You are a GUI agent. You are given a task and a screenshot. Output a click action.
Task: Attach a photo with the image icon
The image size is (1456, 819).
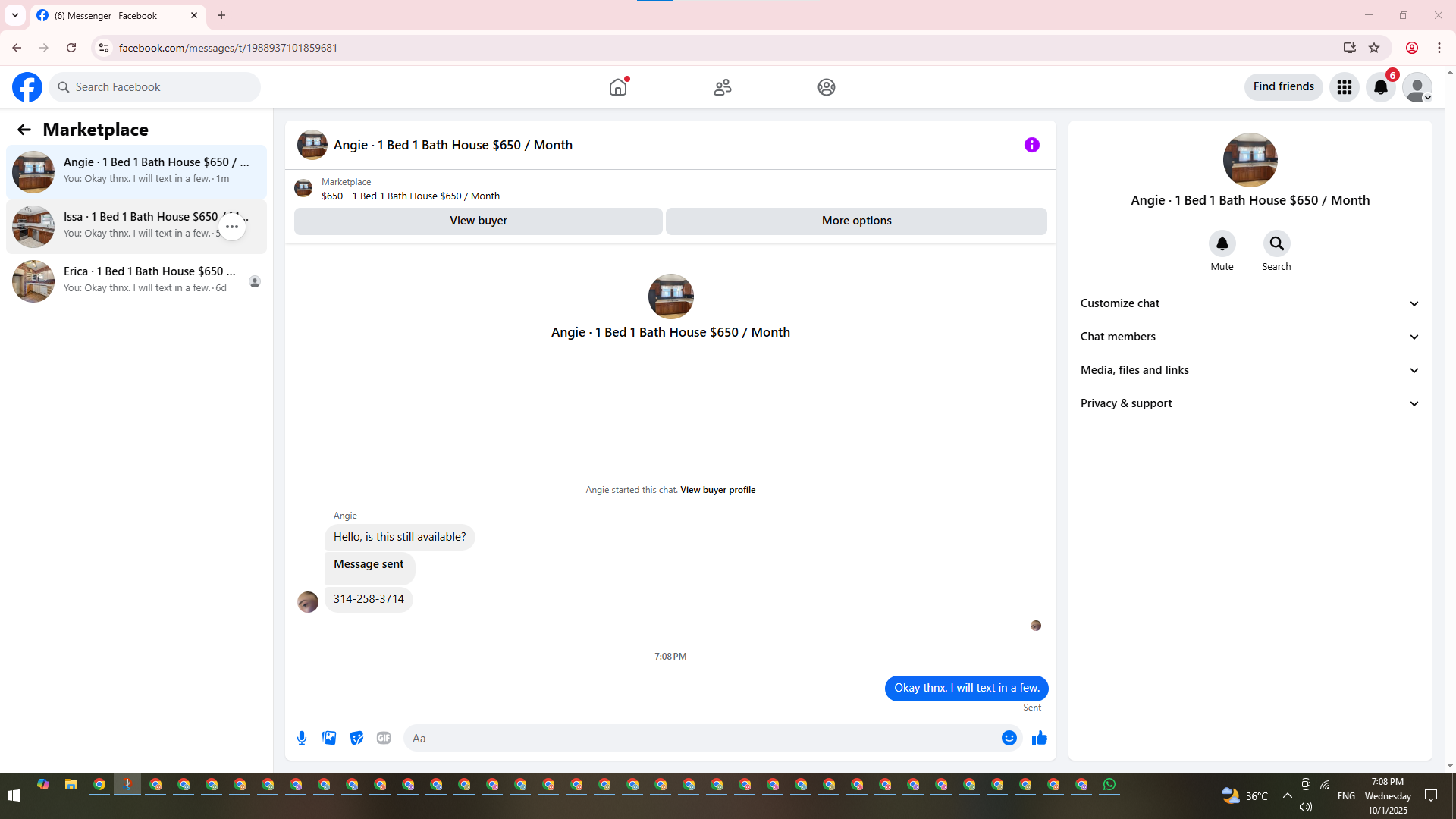pos(329,738)
